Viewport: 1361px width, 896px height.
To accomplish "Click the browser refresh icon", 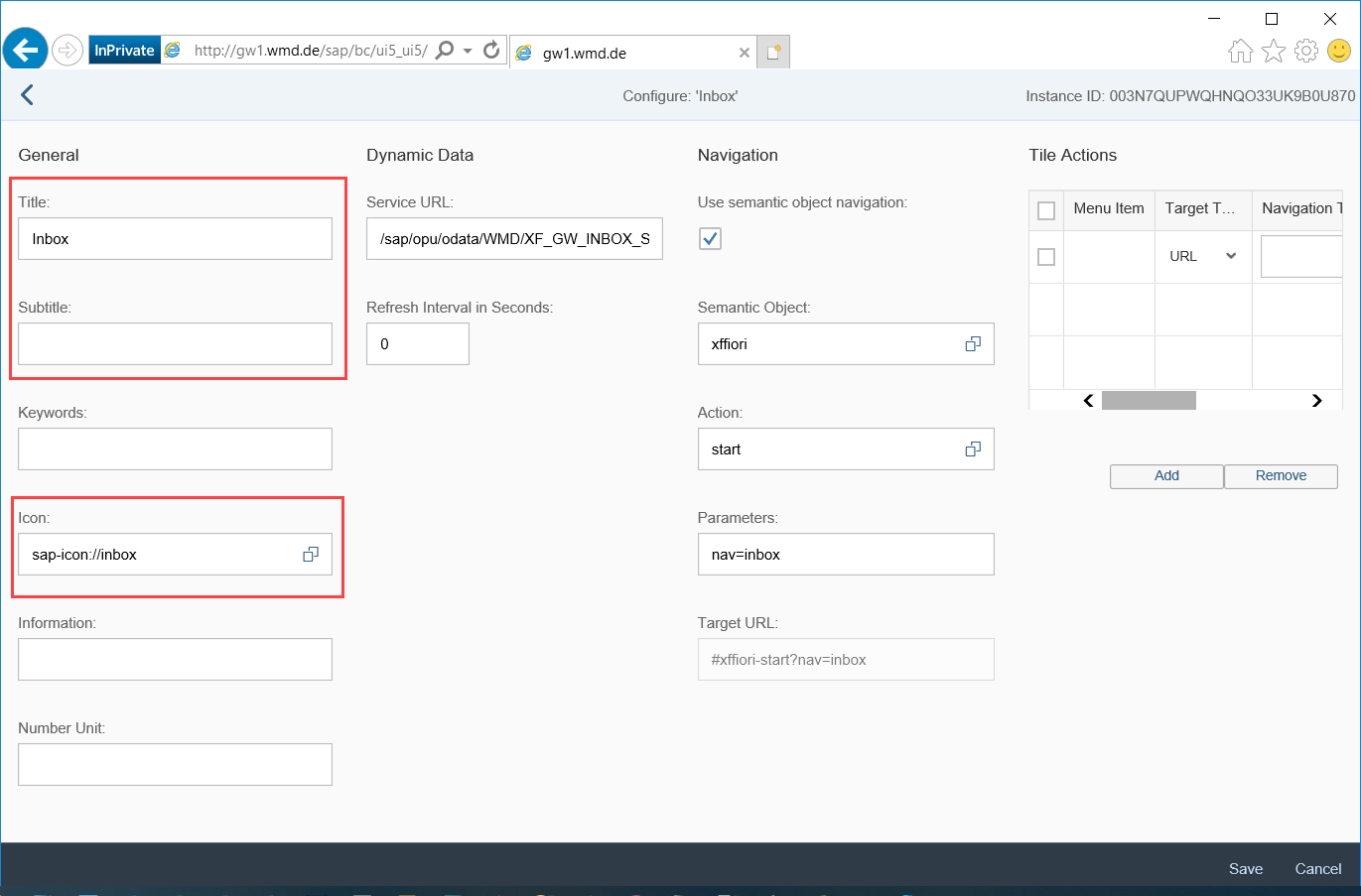I will tap(491, 50).
